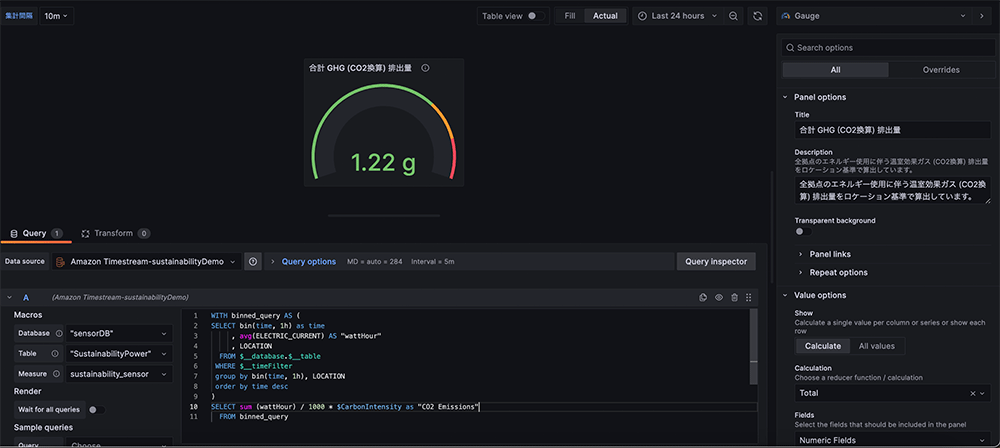Click the gauge panel title text
This screenshot has width=1000, height=448.
click(360, 68)
